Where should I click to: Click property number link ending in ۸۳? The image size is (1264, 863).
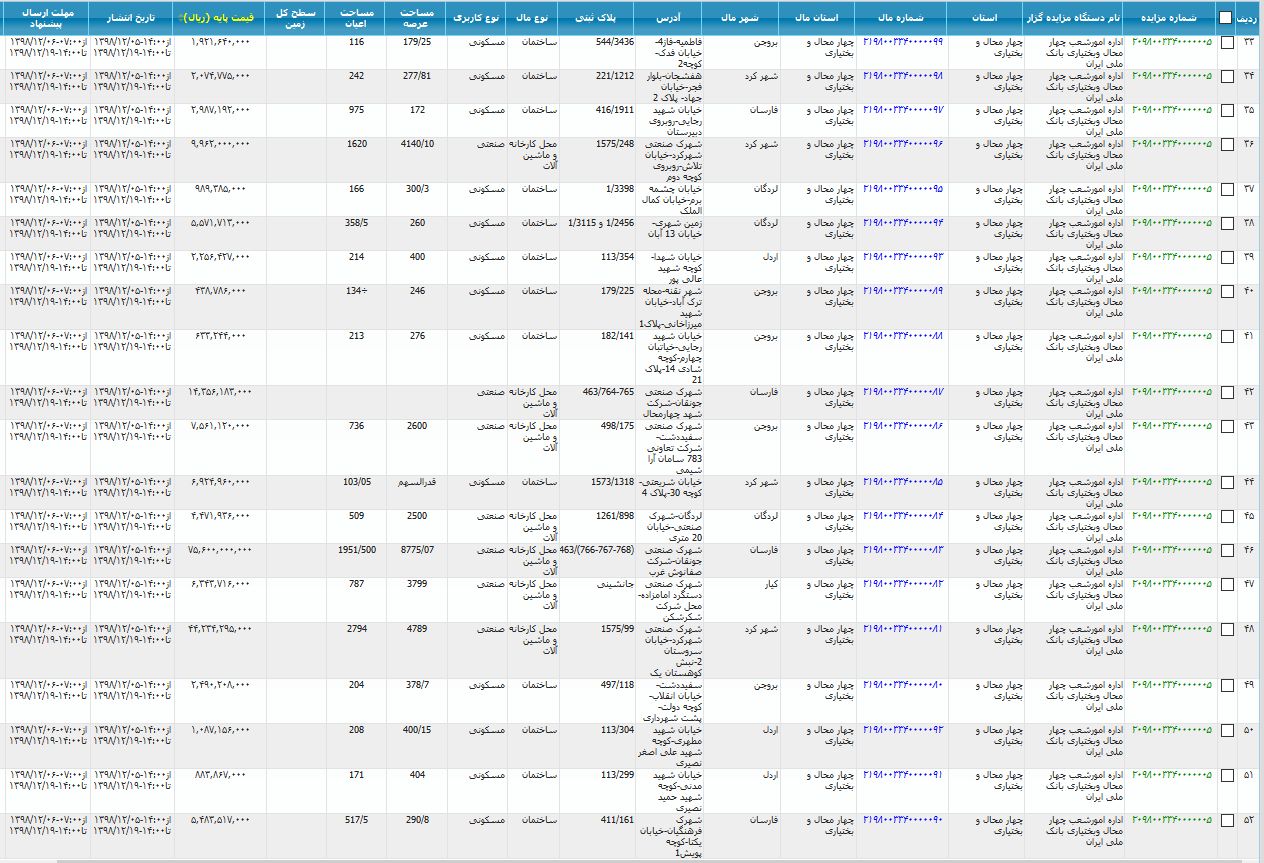coord(903,550)
